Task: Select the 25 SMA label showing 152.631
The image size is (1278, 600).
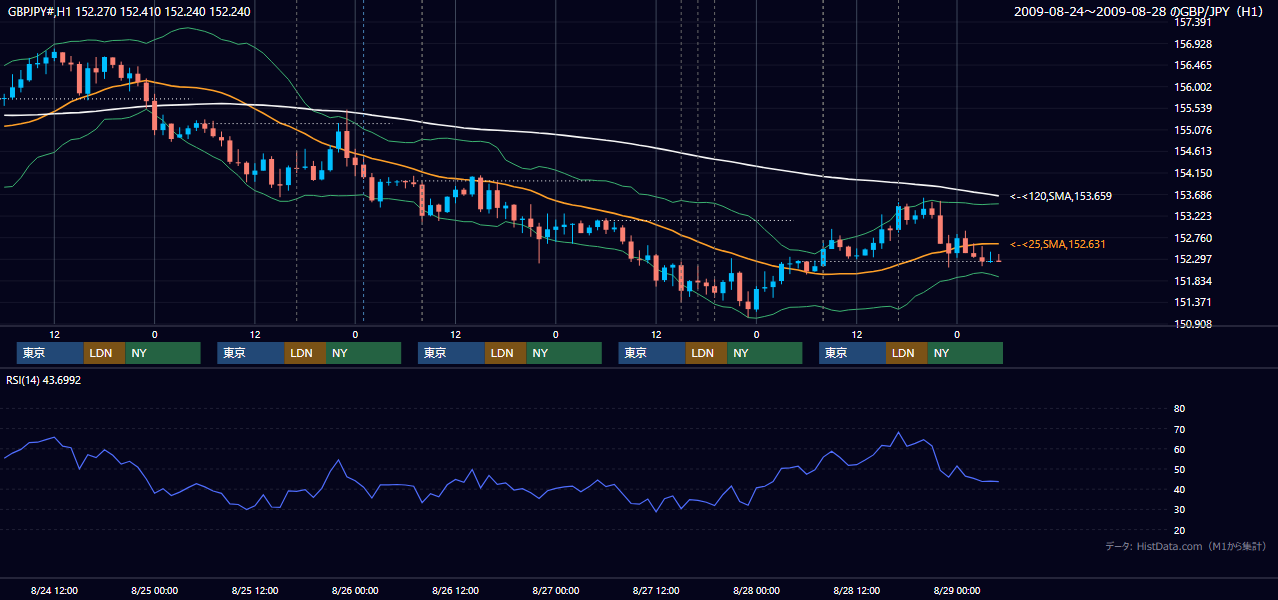Action: (x=1058, y=244)
